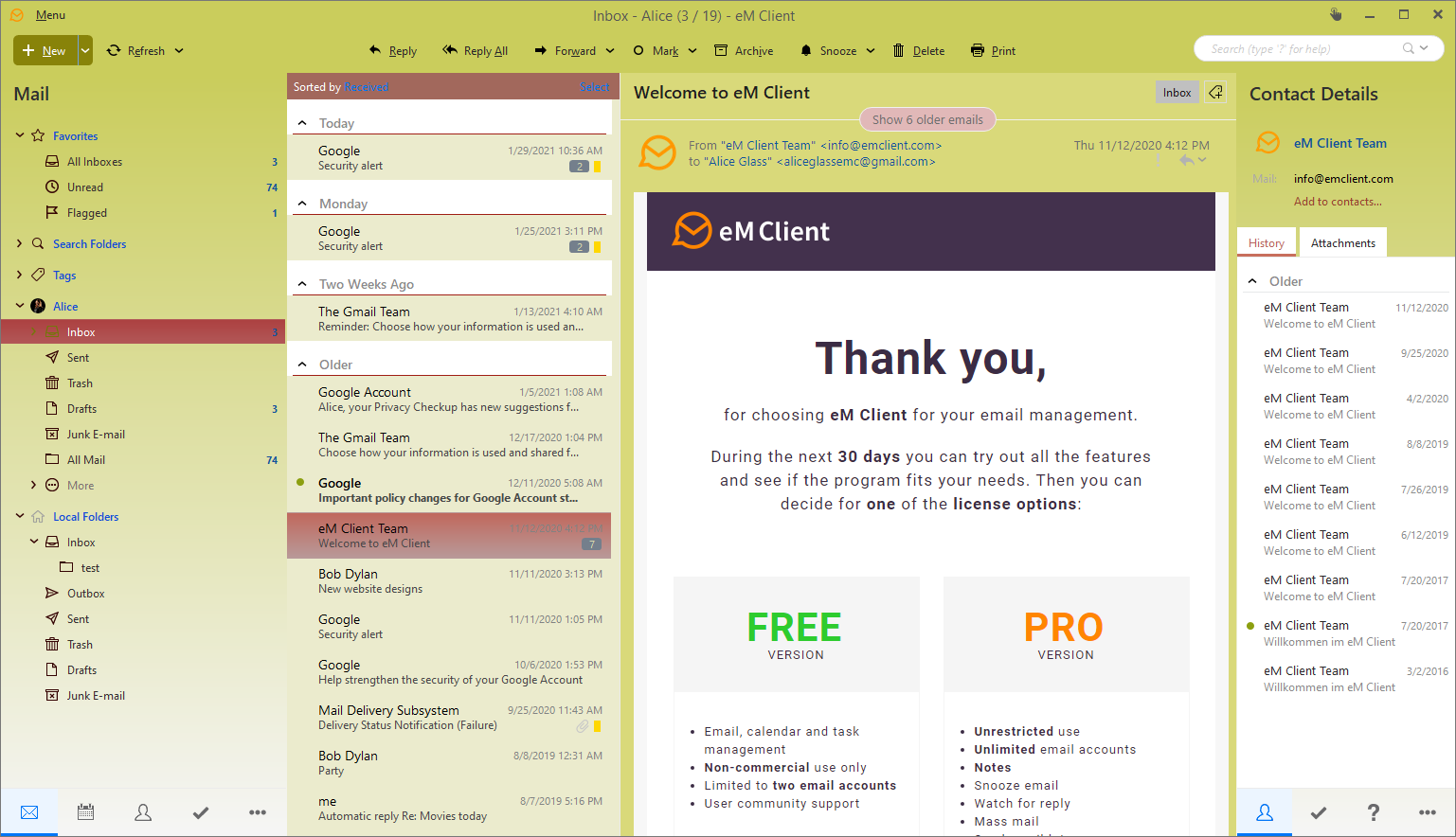
Task: Toggle yellow flag on Mail Delivery Subsystem email
Action: (x=597, y=726)
